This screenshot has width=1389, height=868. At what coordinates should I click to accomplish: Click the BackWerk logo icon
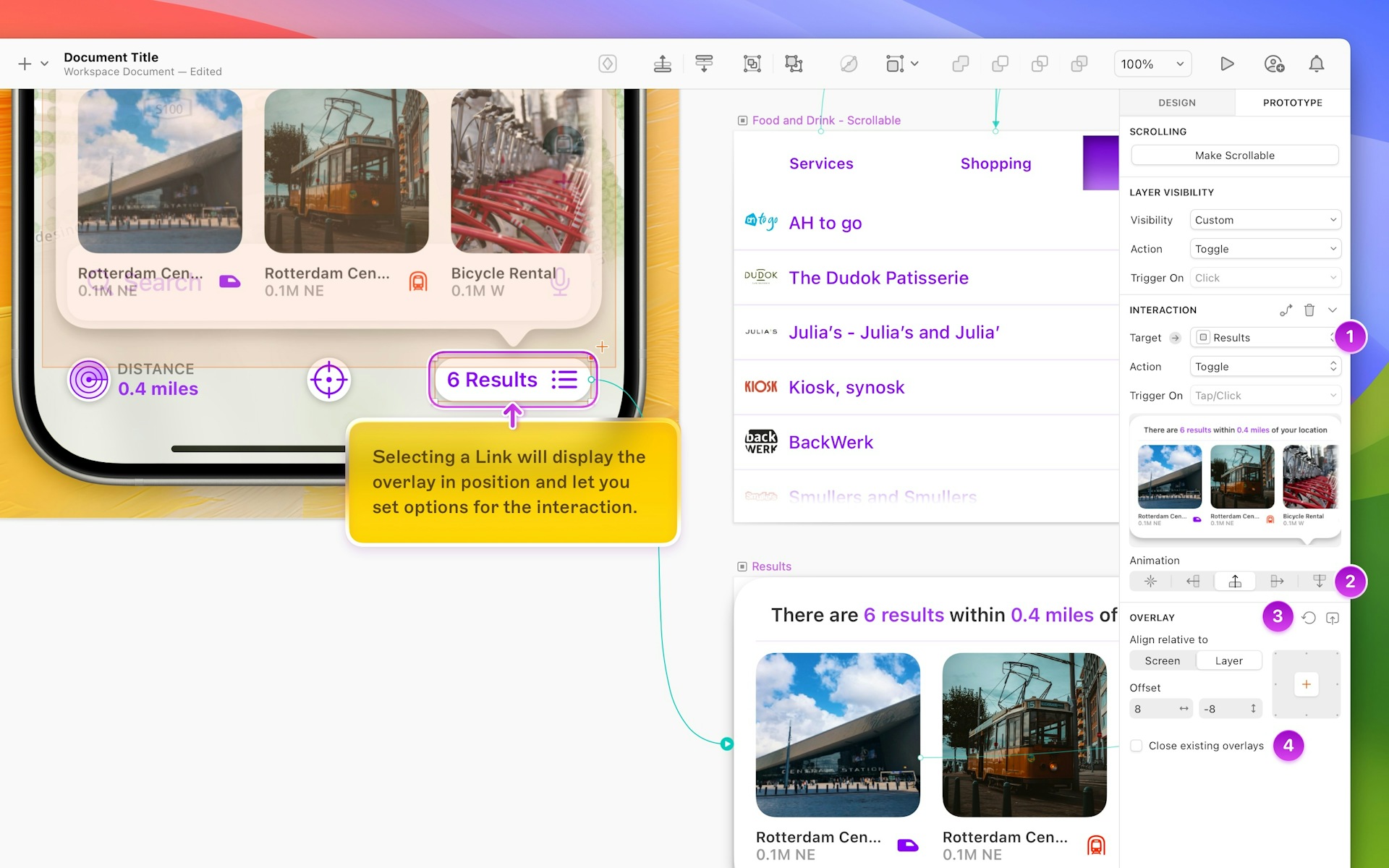point(761,442)
